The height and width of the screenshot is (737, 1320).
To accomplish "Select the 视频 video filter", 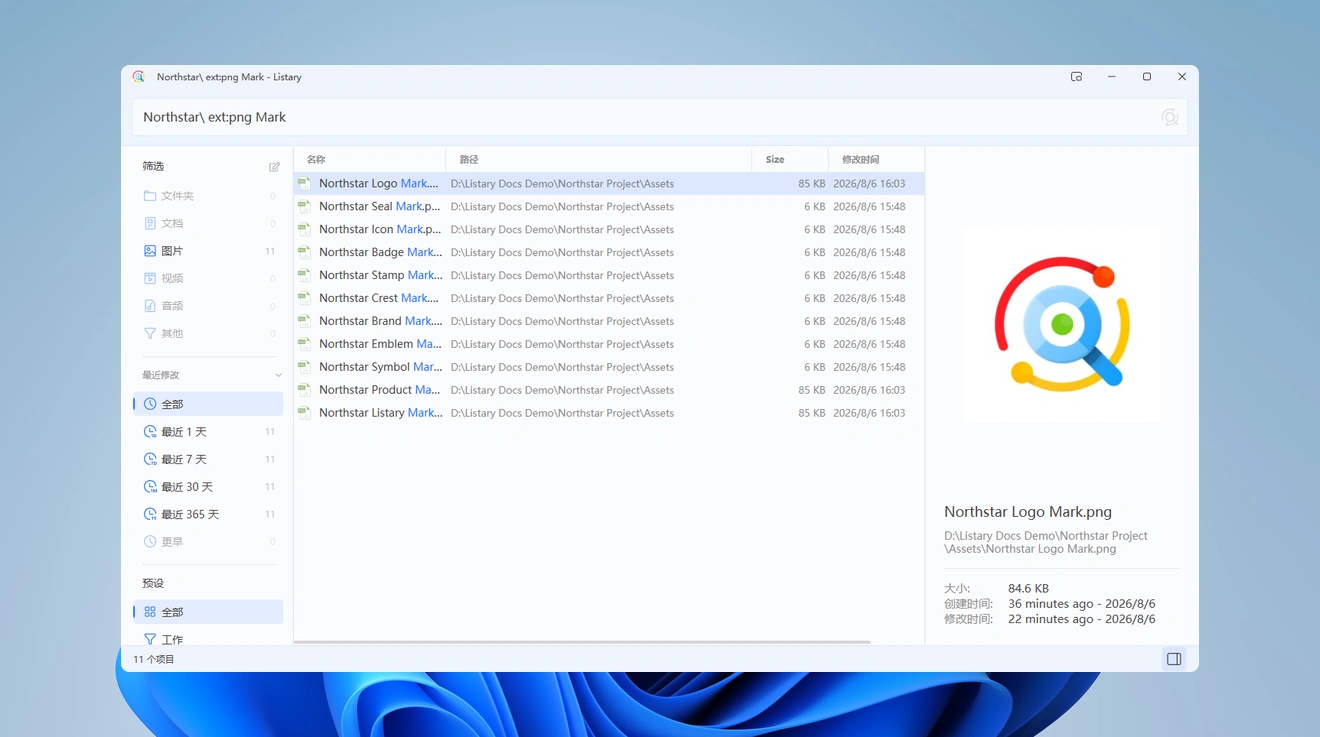I will (208, 278).
